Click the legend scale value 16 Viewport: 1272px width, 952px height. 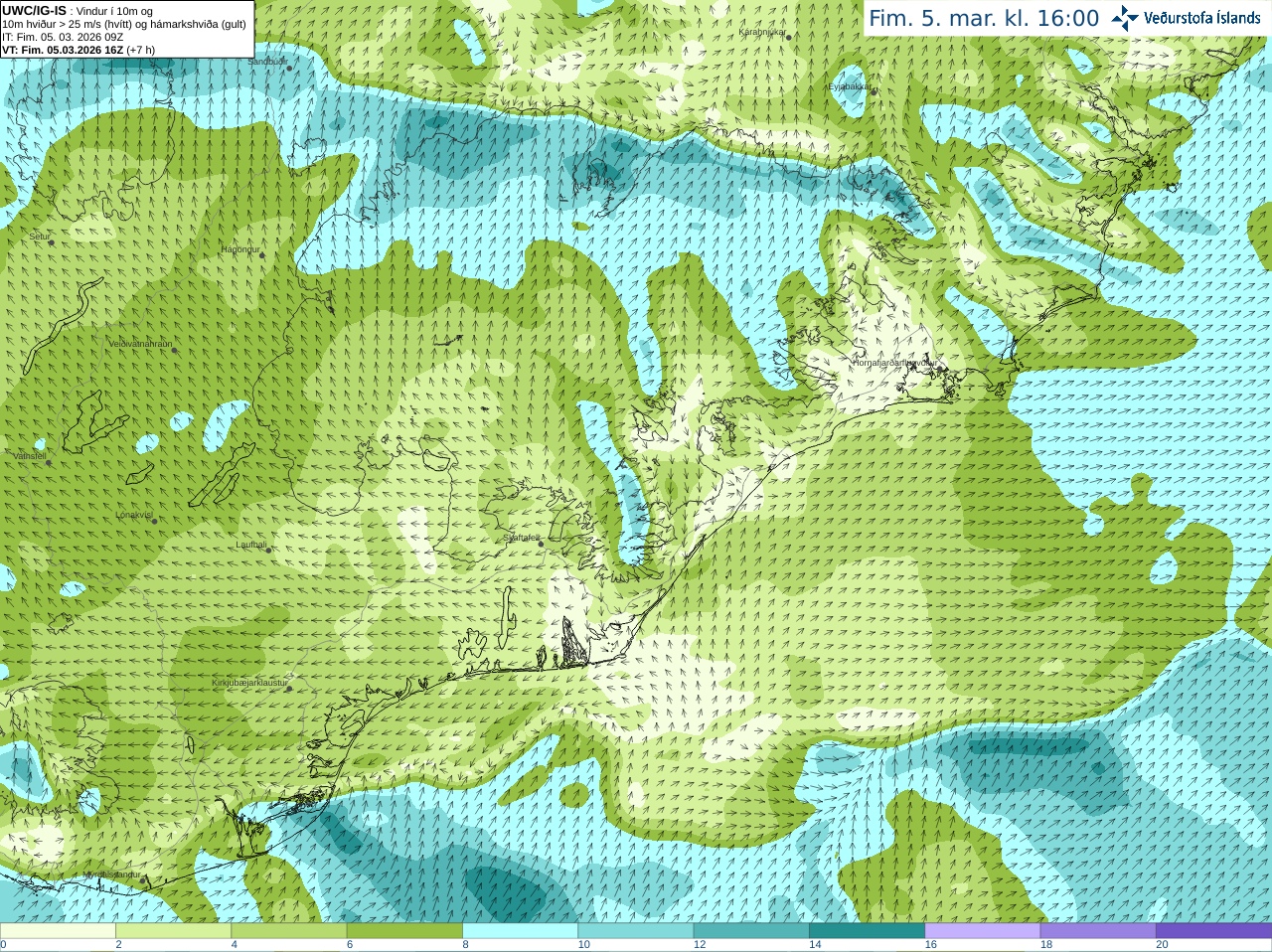[930, 945]
